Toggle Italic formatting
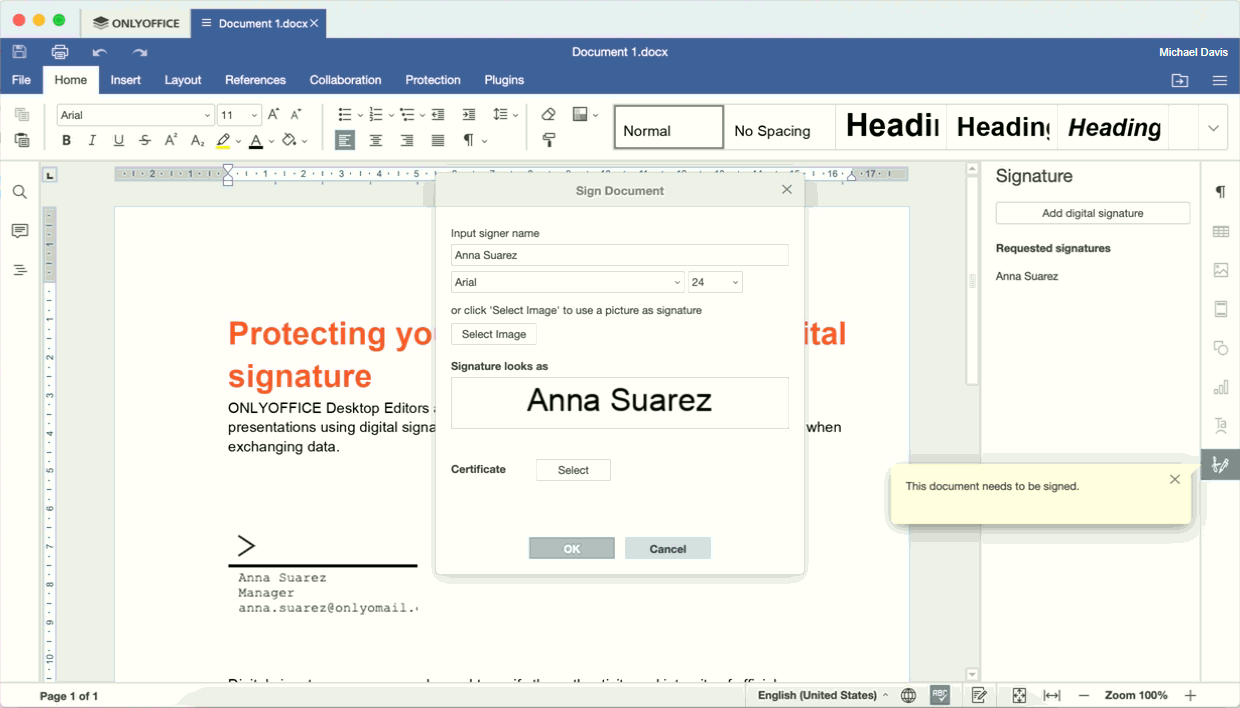This screenshot has width=1240, height=708. pyautogui.click(x=93, y=141)
